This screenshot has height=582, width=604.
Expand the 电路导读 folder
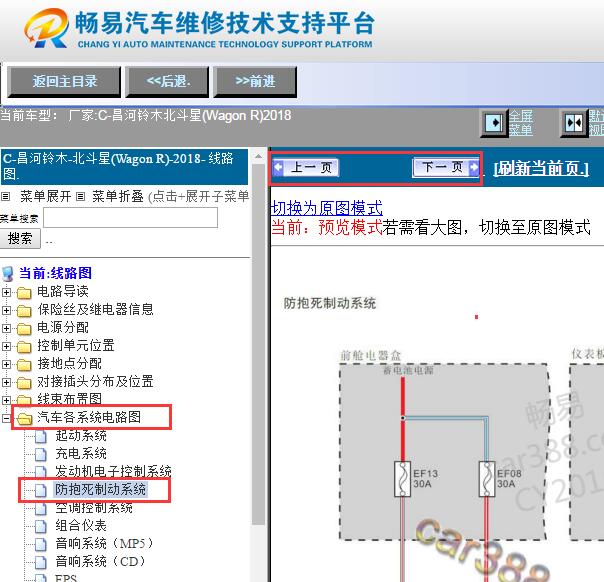(6, 292)
